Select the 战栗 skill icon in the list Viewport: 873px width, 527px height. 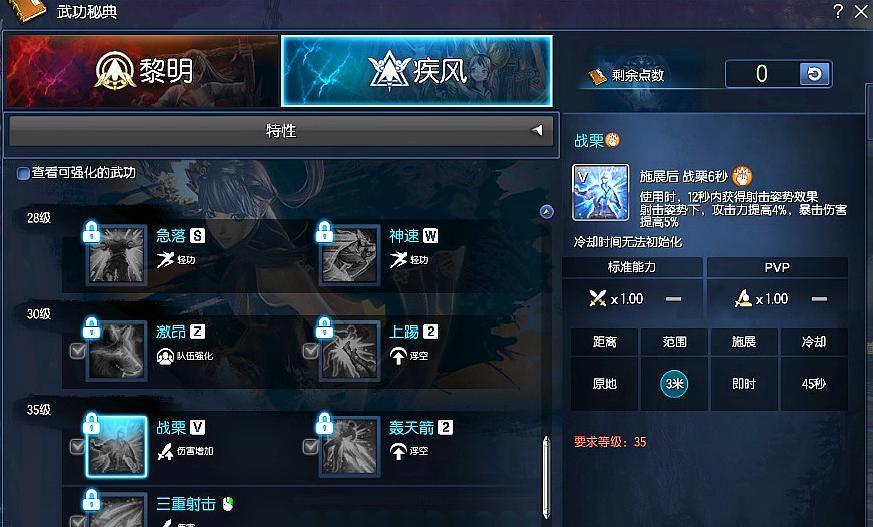[x=117, y=446]
